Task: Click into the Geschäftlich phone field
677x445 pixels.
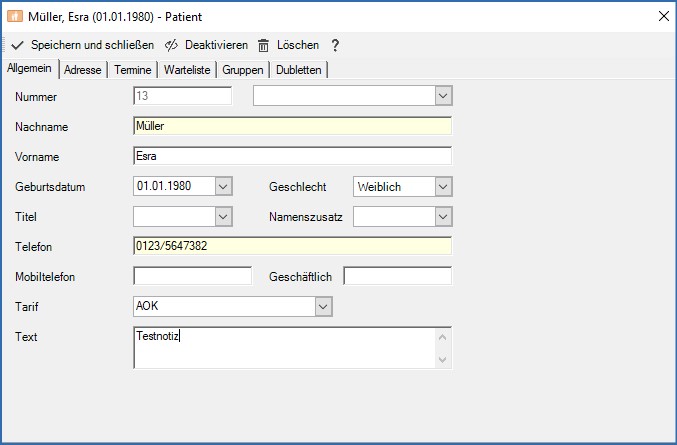Action: (x=398, y=276)
